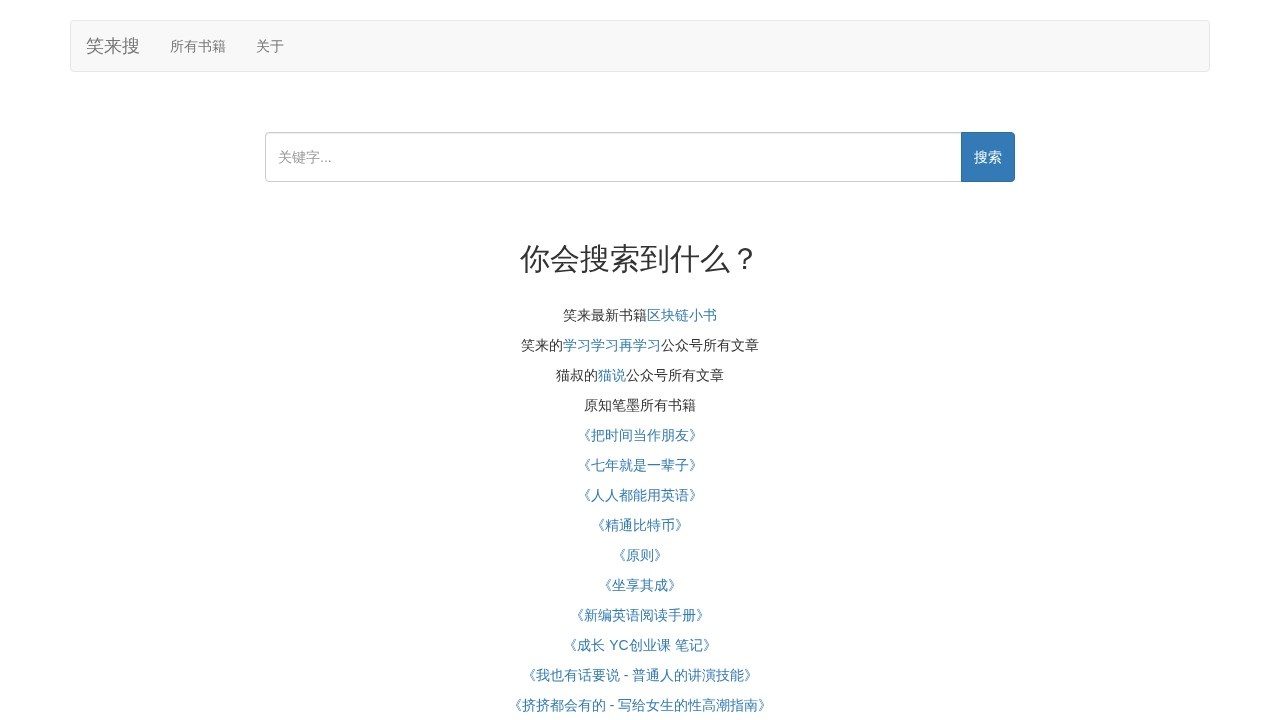Click the 猫说 公众号 link
The height and width of the screenshot is (720, 1280).
pyautogui.click(x=611, y=375)
